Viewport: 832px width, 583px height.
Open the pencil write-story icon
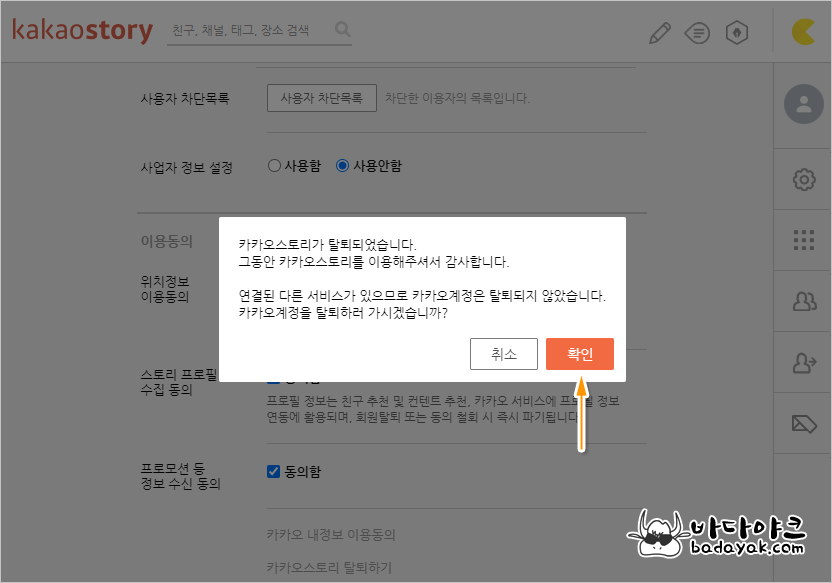pyautogui.click(x=660, y=33)
